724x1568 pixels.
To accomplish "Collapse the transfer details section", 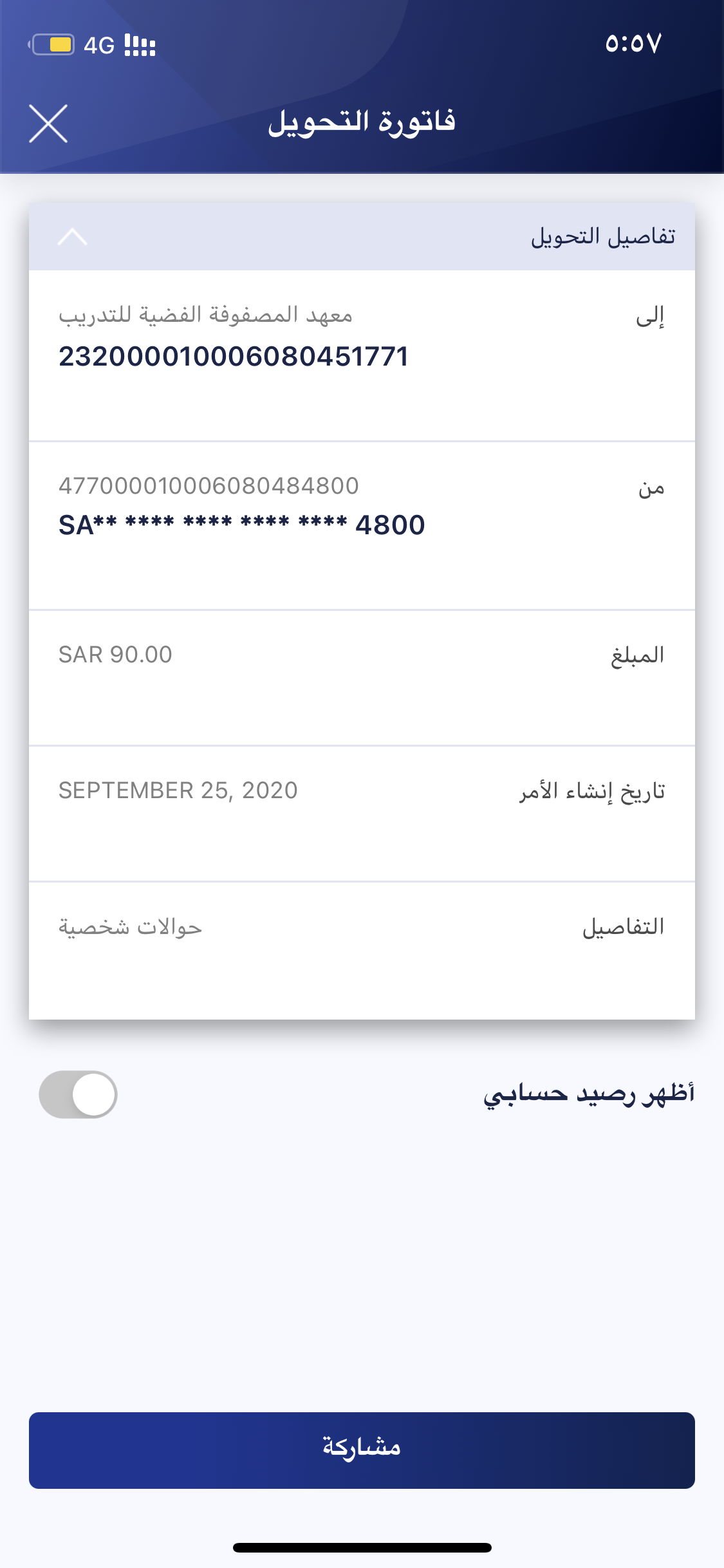I will pos(72,237).
